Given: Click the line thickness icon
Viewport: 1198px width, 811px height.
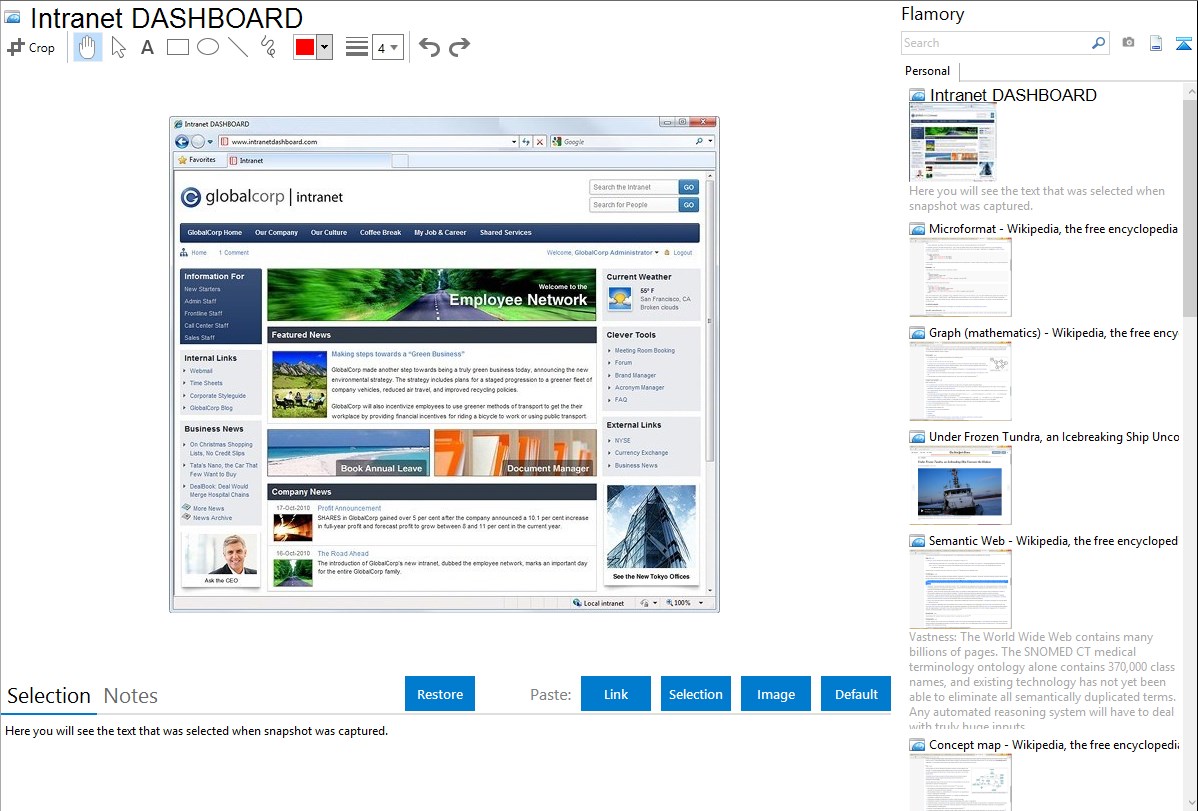Looking at the screenshot, I should tap(357, 47).
